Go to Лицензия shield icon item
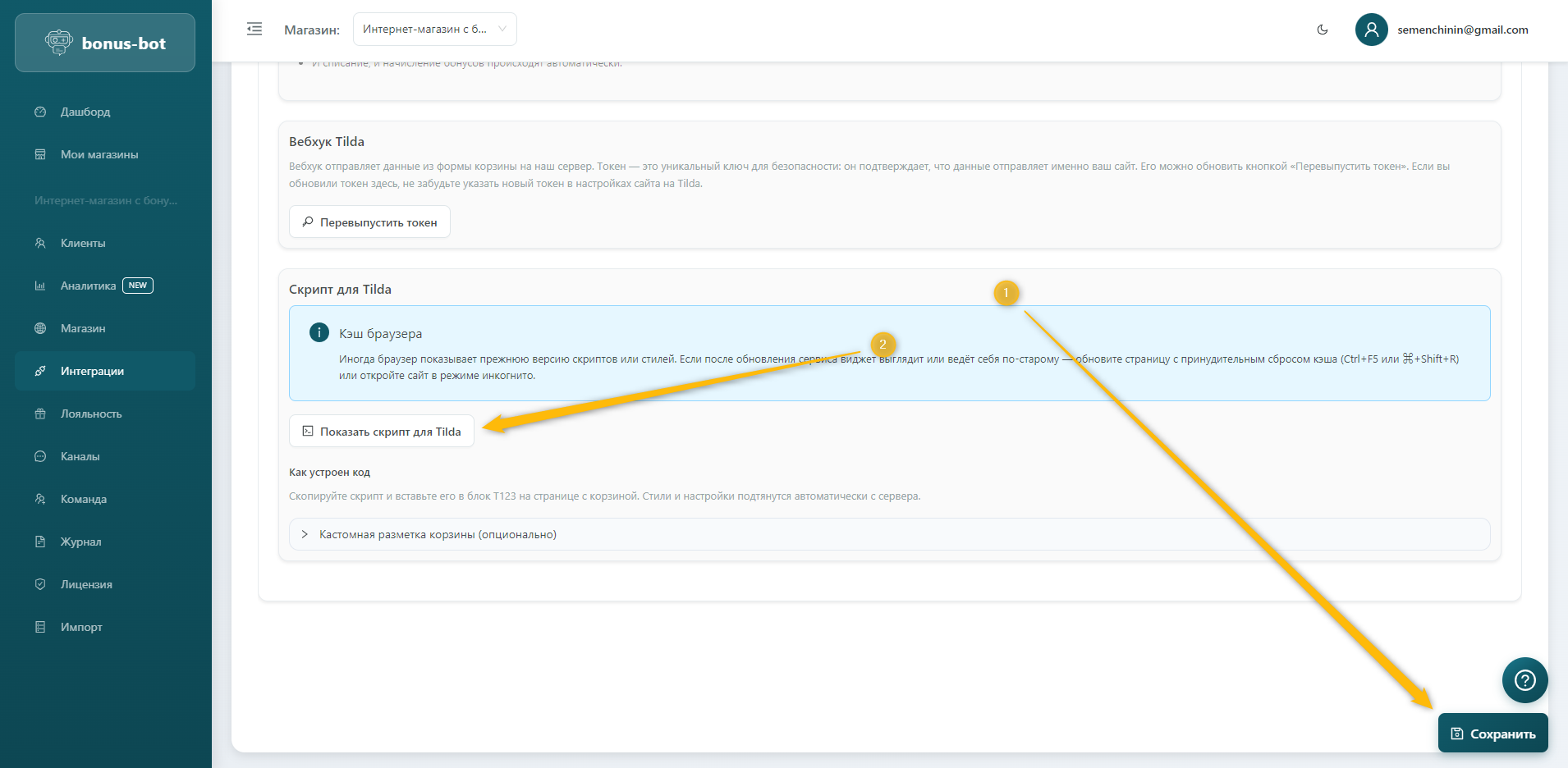1568x768 pixels. 40,584
